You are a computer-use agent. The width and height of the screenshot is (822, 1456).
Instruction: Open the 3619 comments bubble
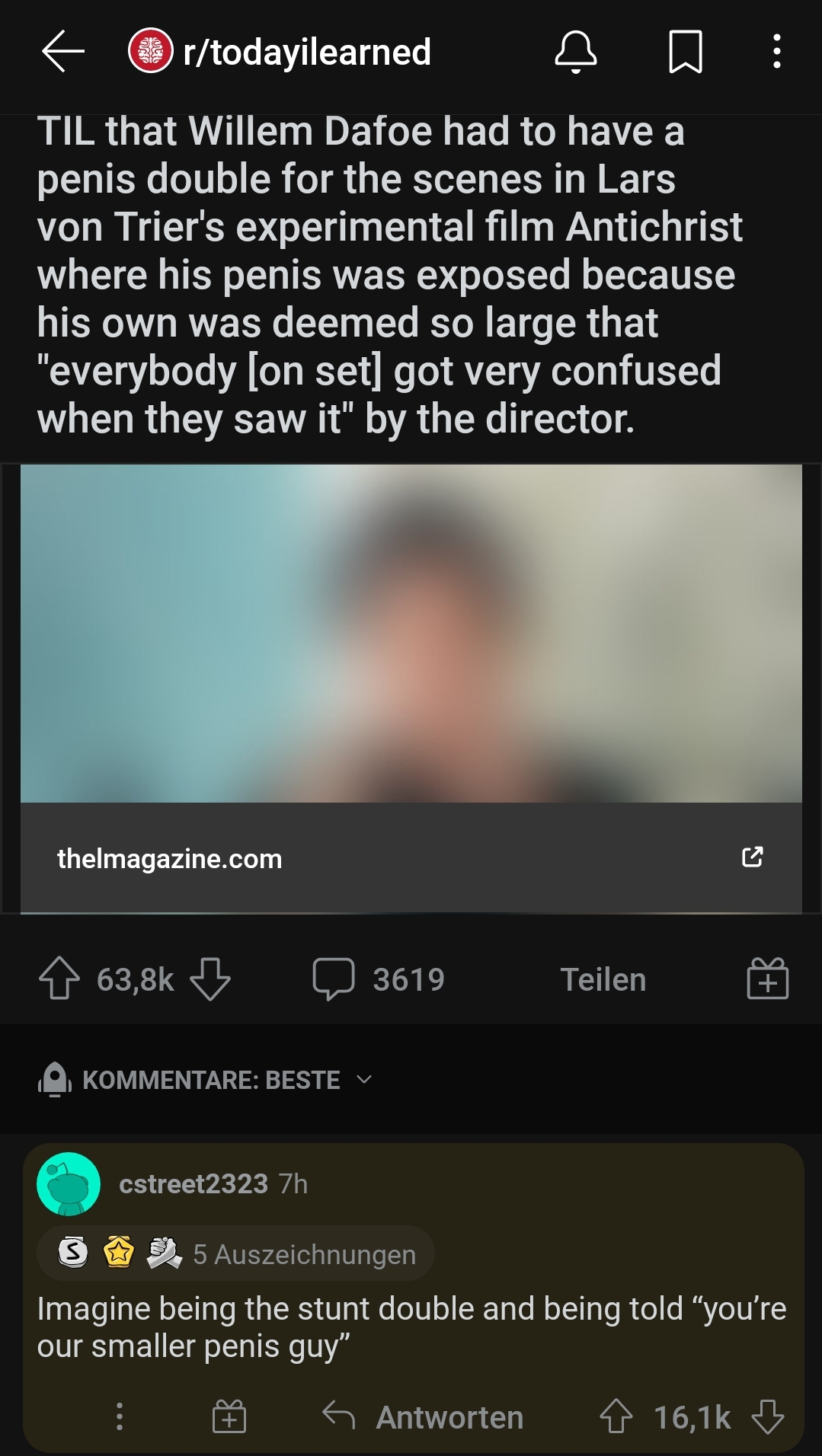pos(379,979)
